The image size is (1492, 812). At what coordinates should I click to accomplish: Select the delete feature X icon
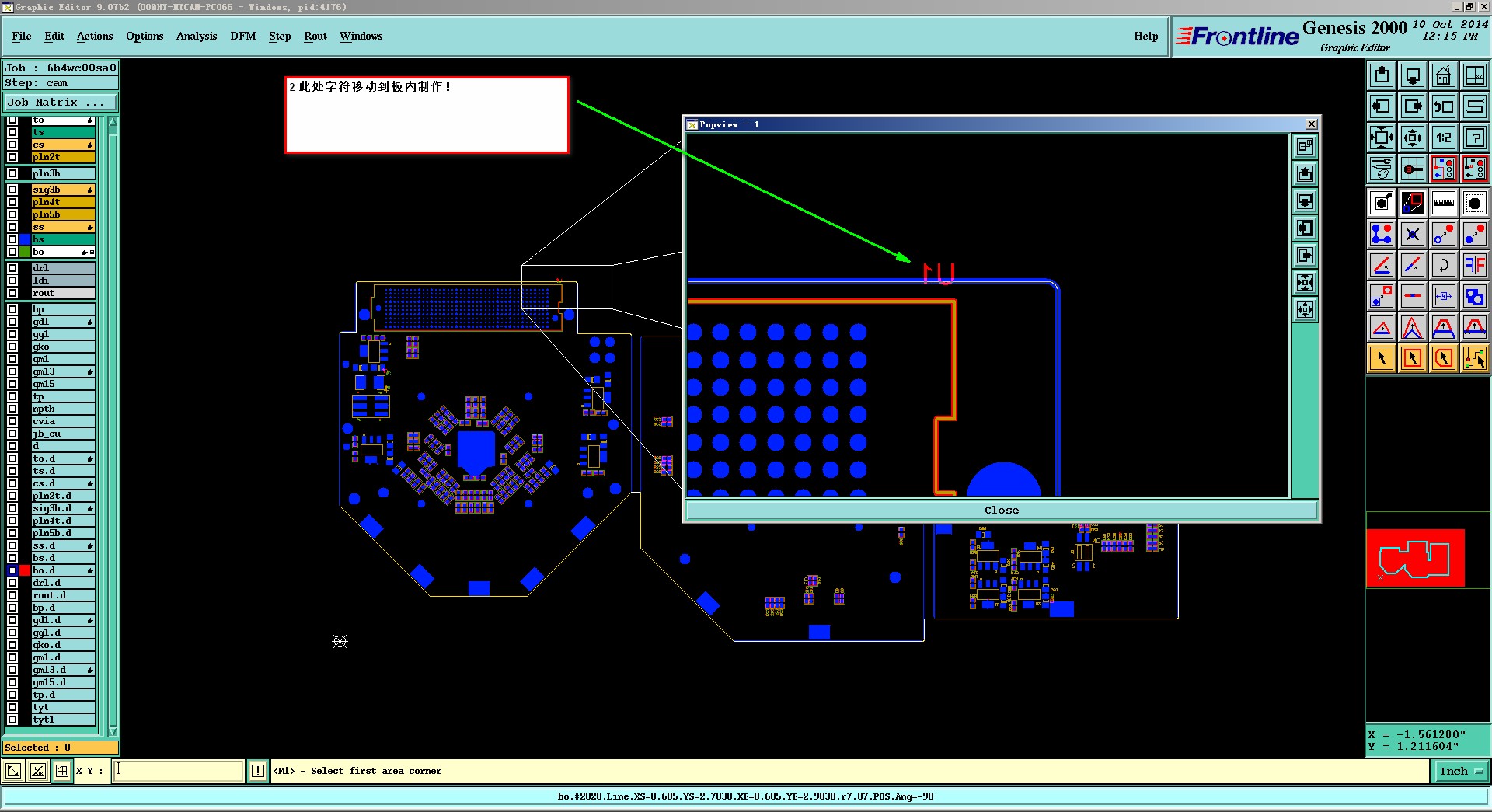(1413, 234)
